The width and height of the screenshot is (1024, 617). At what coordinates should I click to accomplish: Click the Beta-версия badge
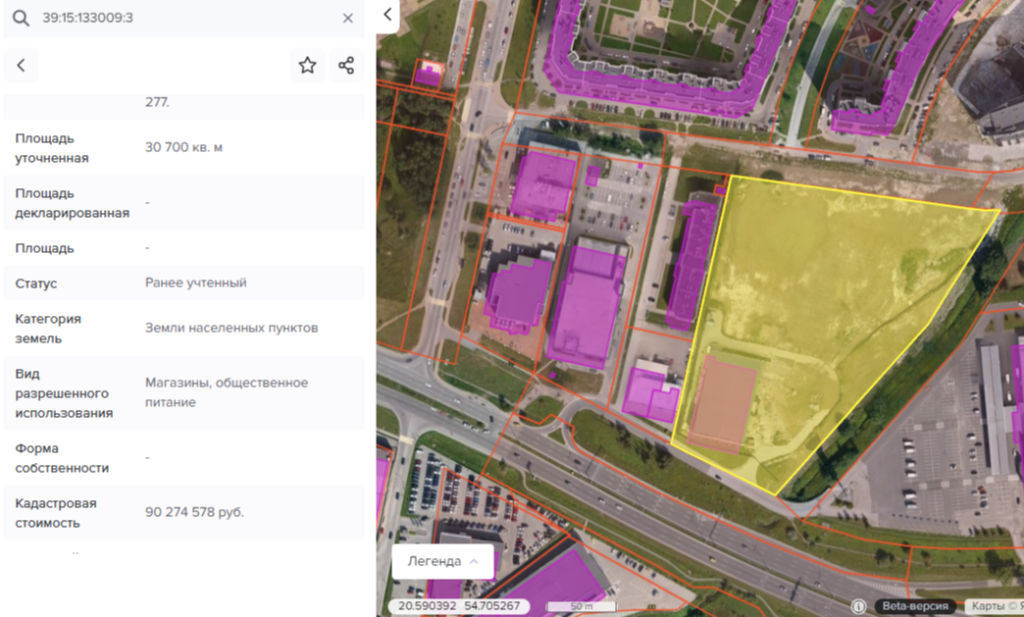point(913,606)
